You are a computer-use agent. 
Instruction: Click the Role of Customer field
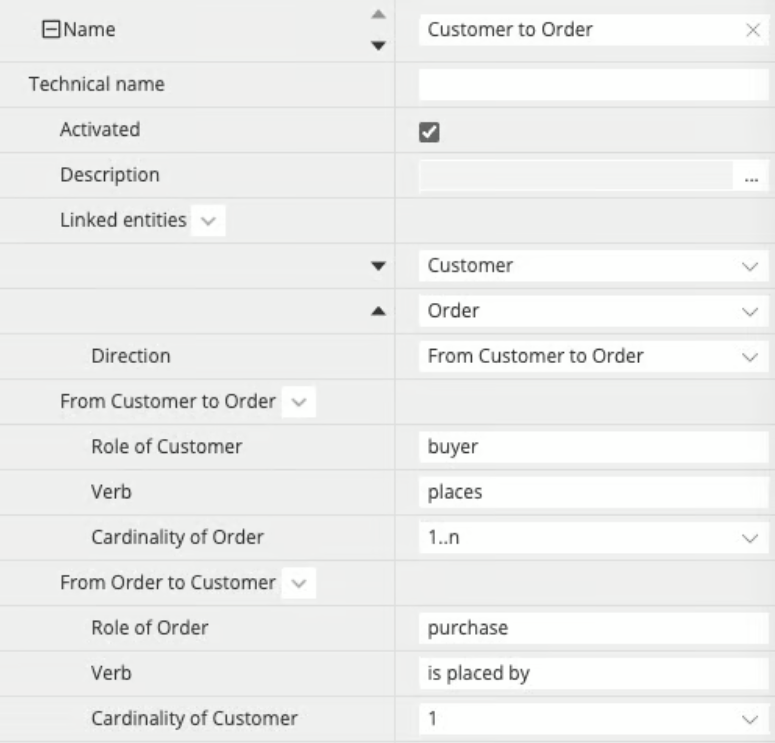coord(593,447)
